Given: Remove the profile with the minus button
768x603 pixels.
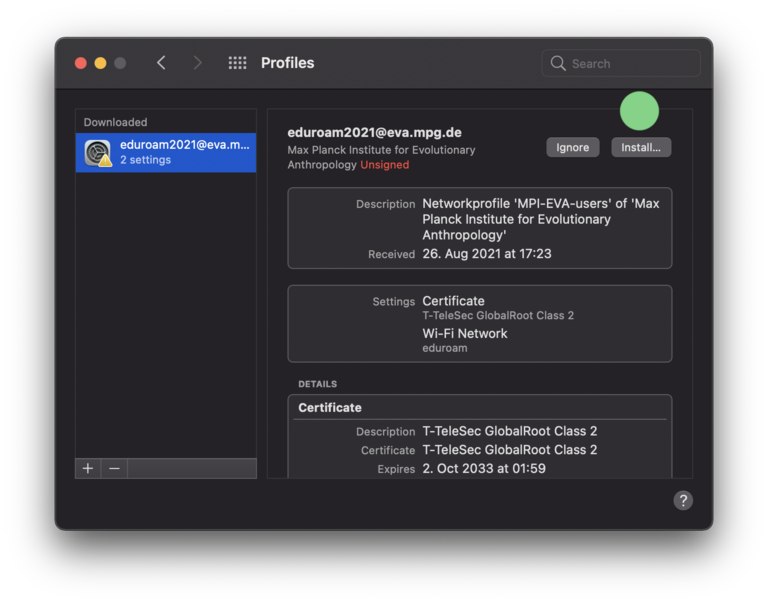Looking at the screenshot, I should 114,468.
